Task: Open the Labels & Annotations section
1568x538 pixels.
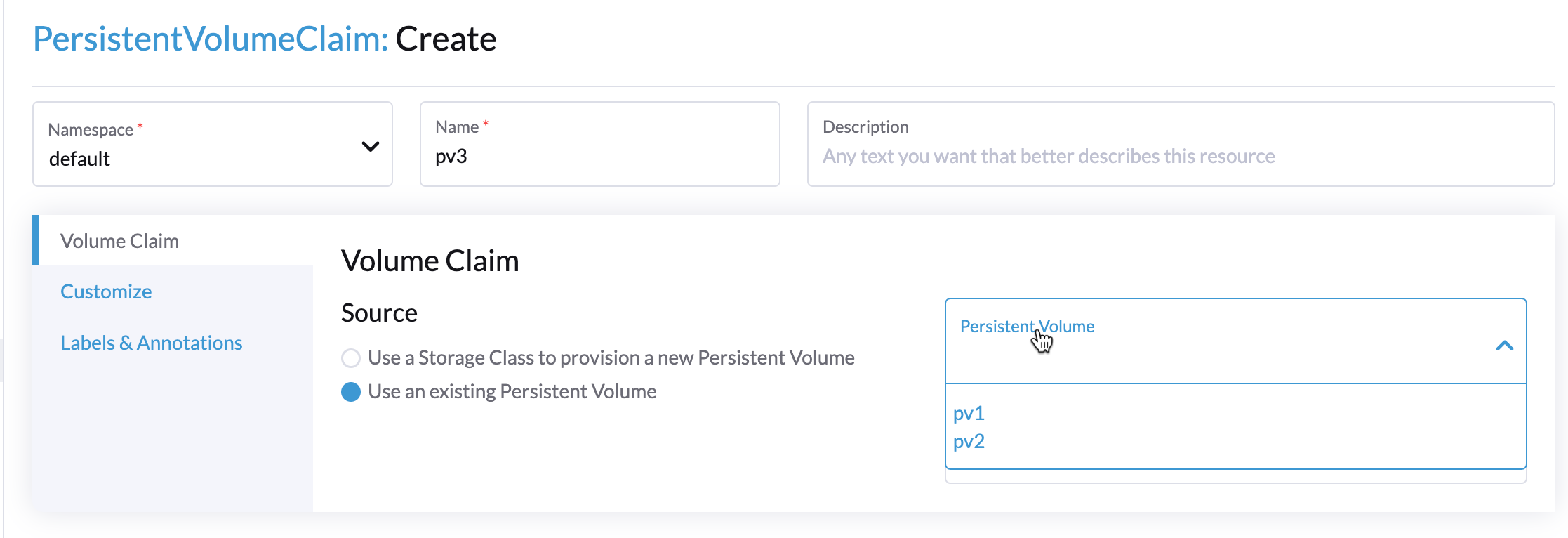Action: click(x=151, y=342)
